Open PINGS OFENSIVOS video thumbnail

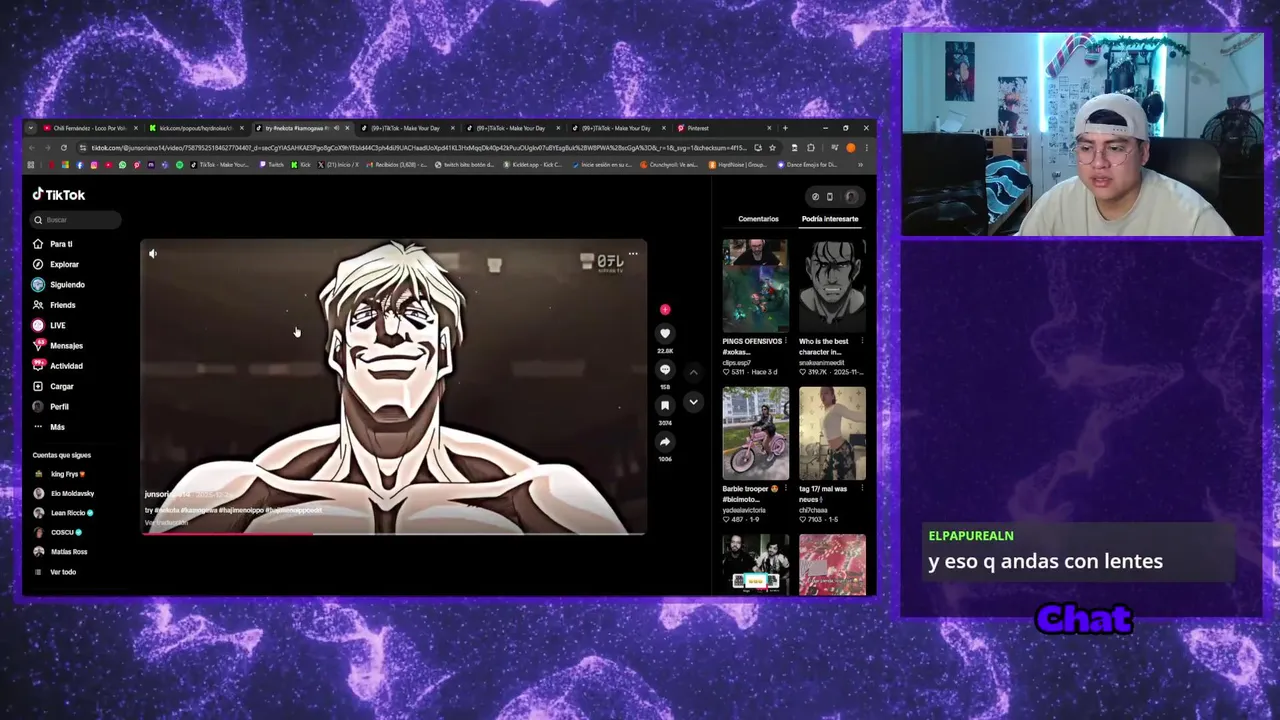pos(755,286)
